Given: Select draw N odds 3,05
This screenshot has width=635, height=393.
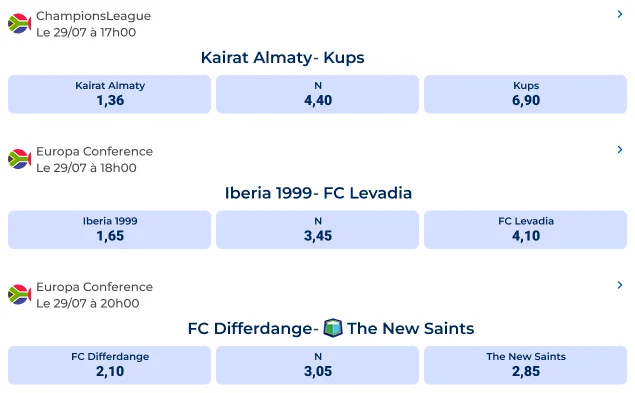Looking at the screenshot, I should click(x=318, y=365).
